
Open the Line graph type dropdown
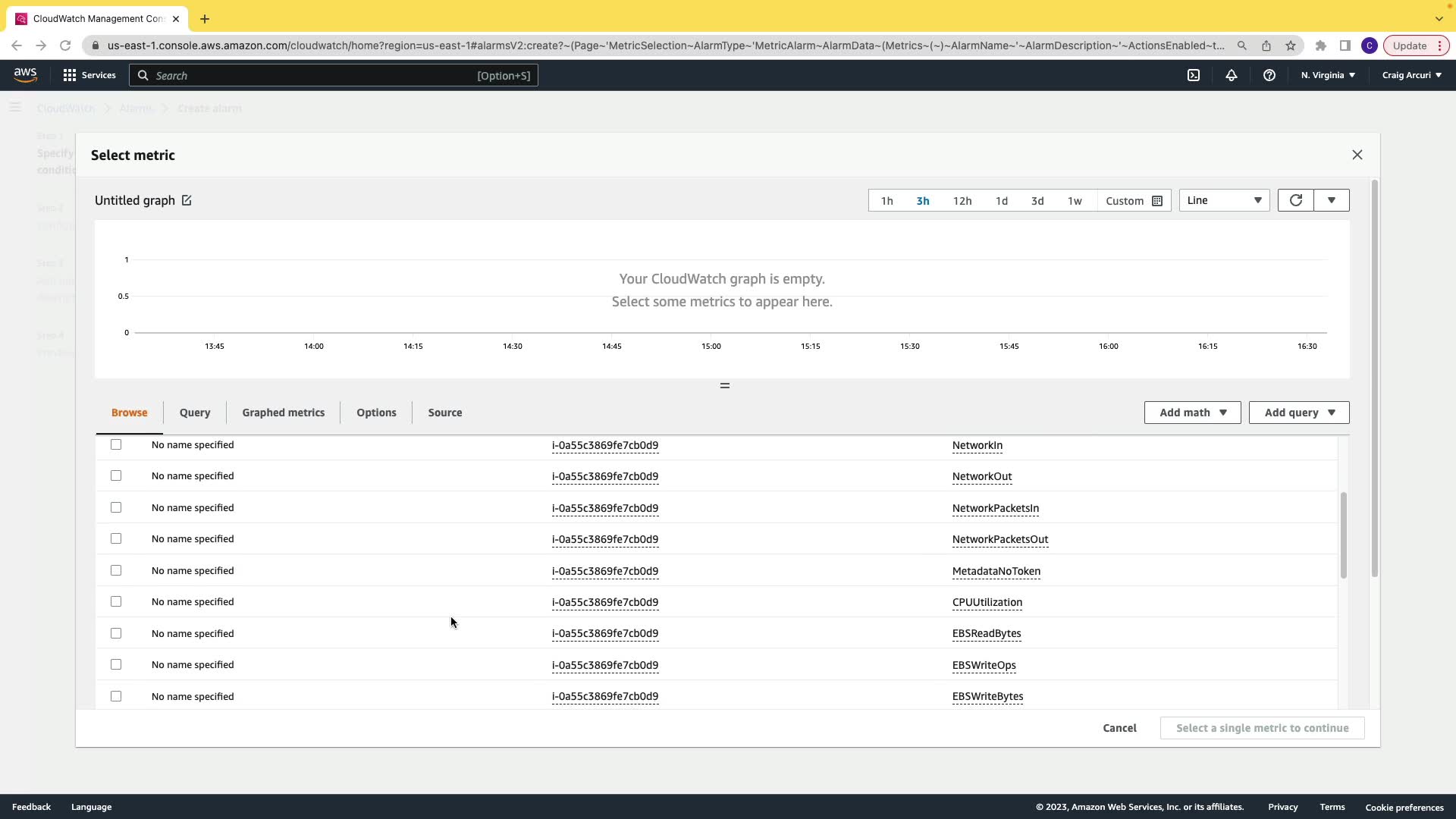pyautogui.click(x=1224, y=200)
